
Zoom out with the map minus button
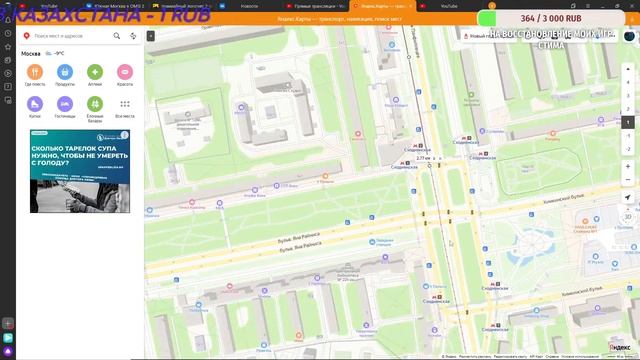(628, 180)
